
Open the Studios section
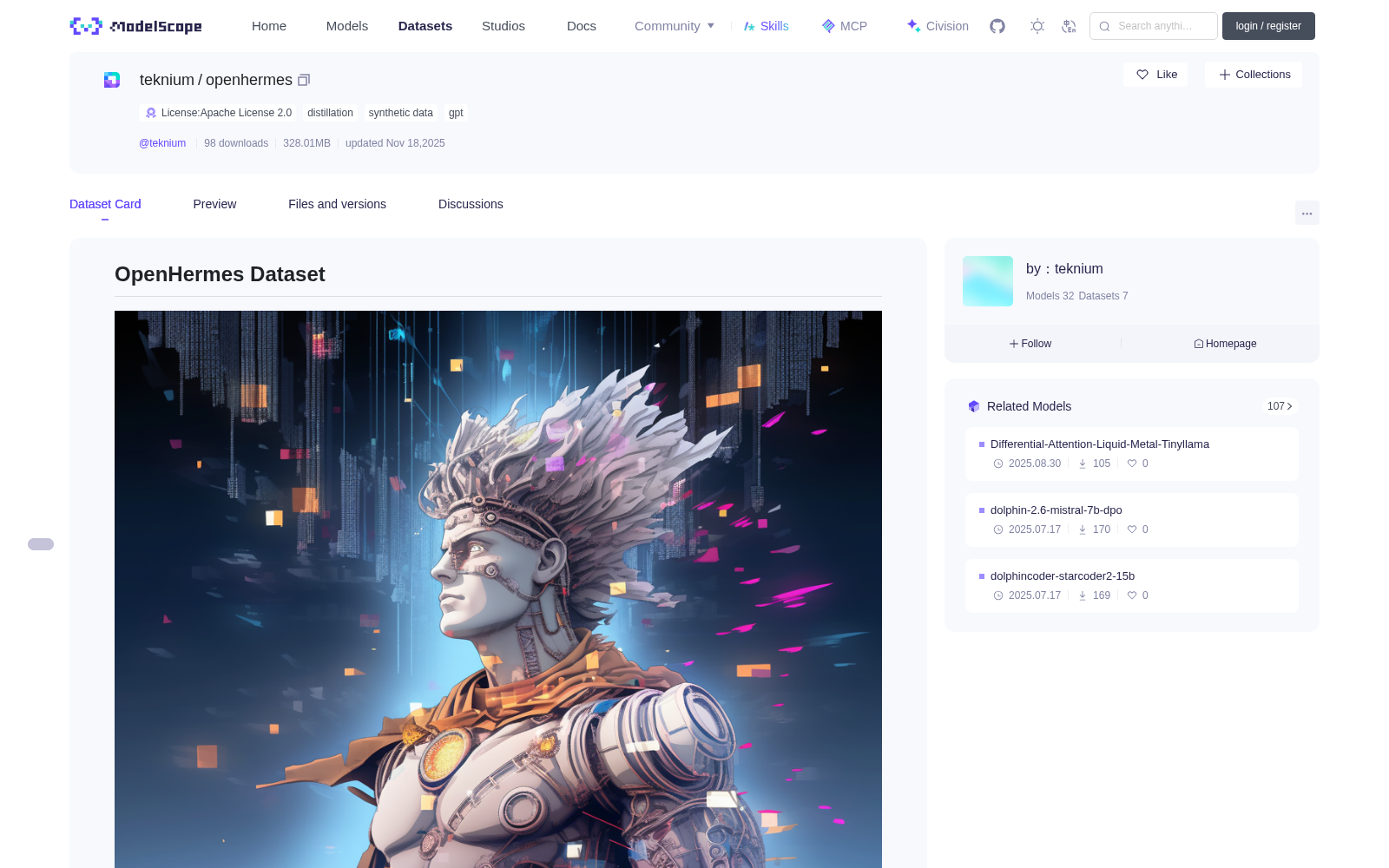[504, 26]
